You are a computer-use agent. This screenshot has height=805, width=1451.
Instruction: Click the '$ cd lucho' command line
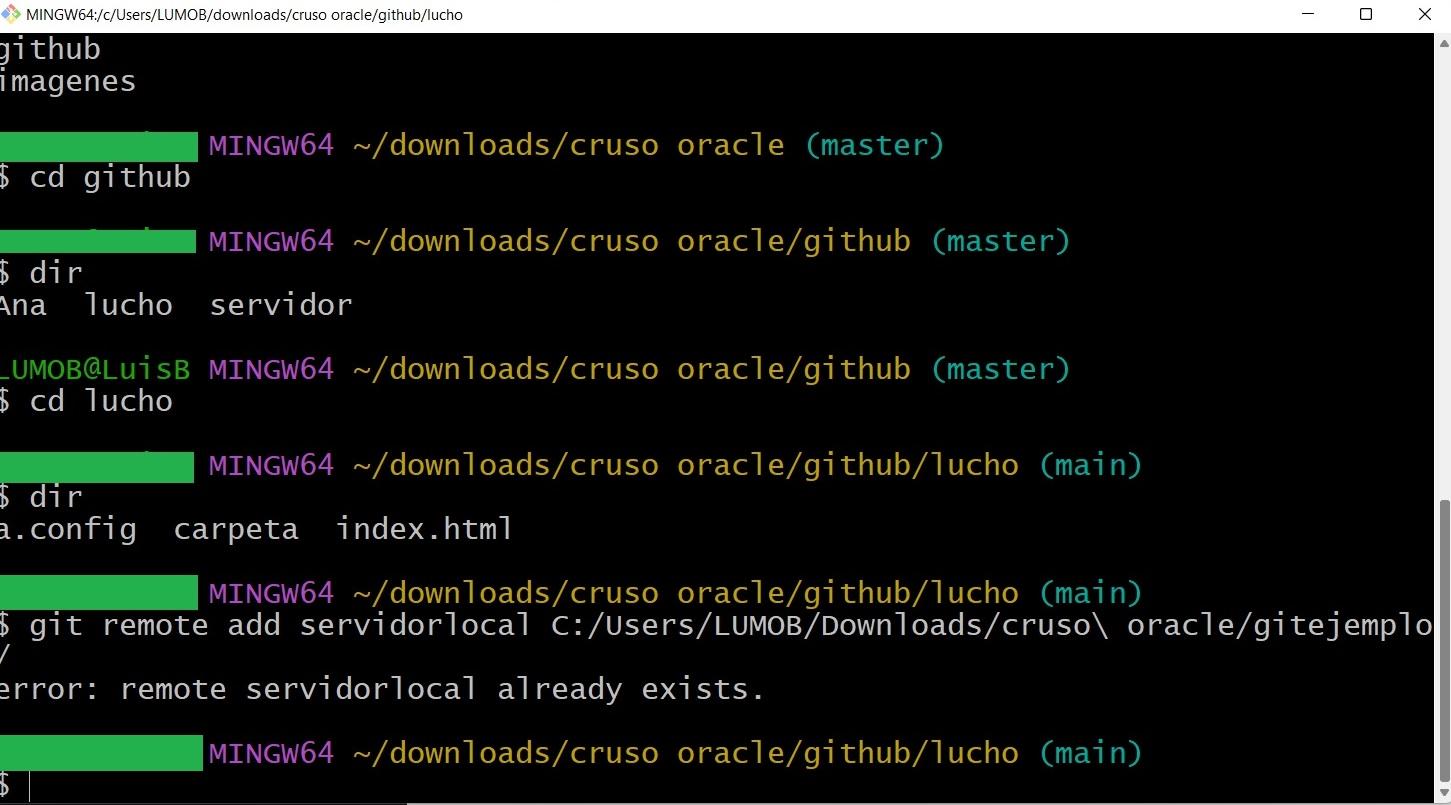86,401
